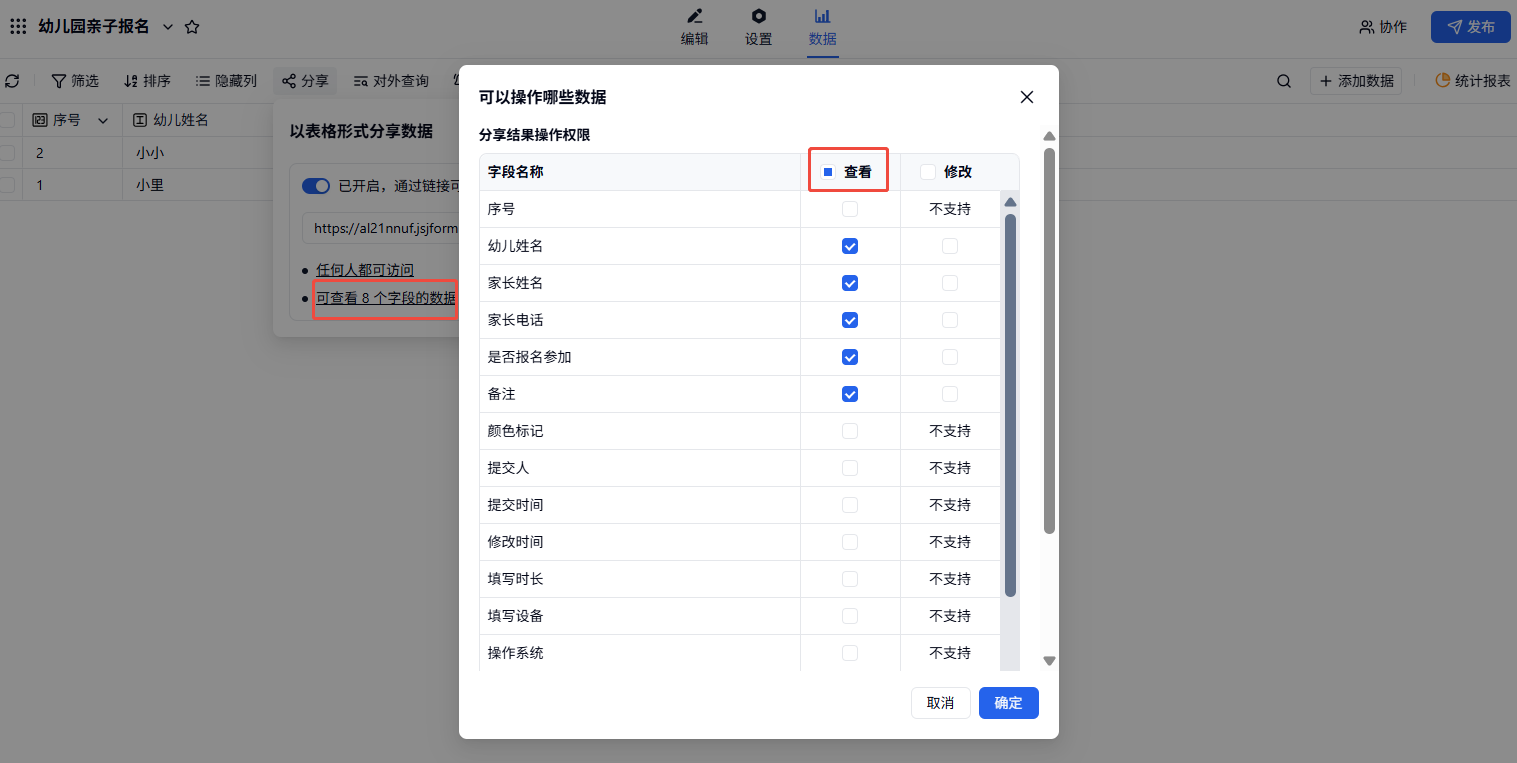Uncheck view permission for 幼儿姓名

850,246
